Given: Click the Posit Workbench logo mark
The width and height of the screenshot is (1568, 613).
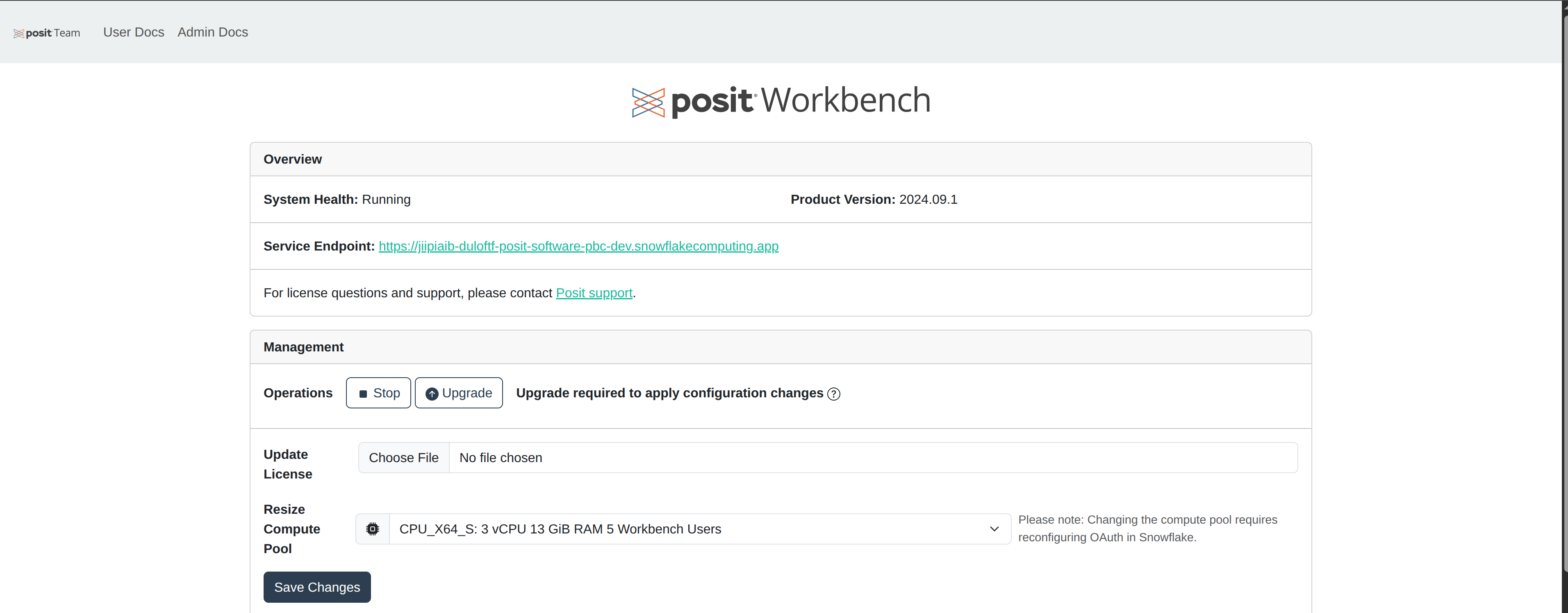Looking at the screenshot, I should (x=648, y=102).
